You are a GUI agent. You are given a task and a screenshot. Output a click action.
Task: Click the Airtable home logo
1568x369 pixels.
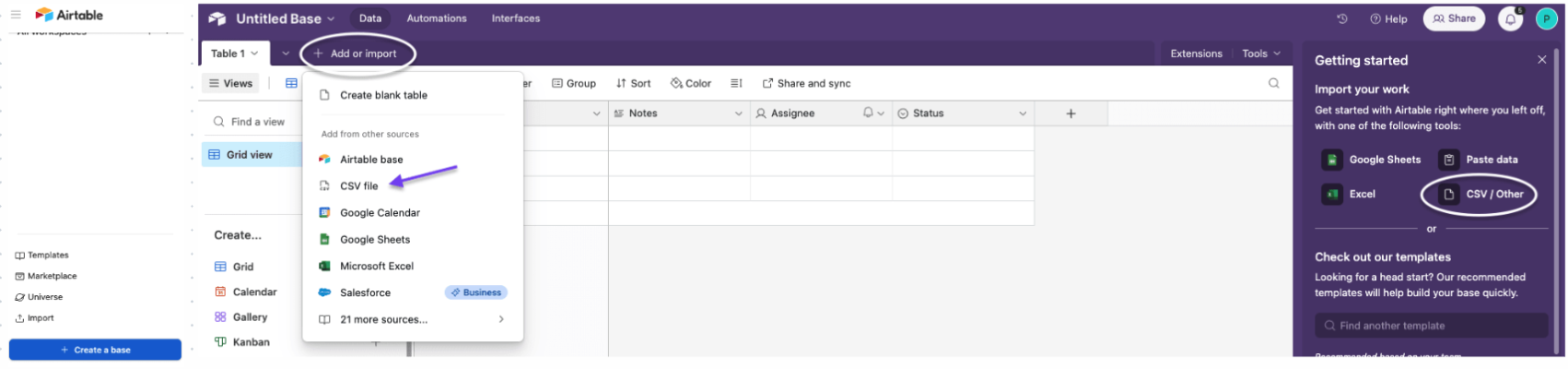pyautogui.click(x=69, y=15)
